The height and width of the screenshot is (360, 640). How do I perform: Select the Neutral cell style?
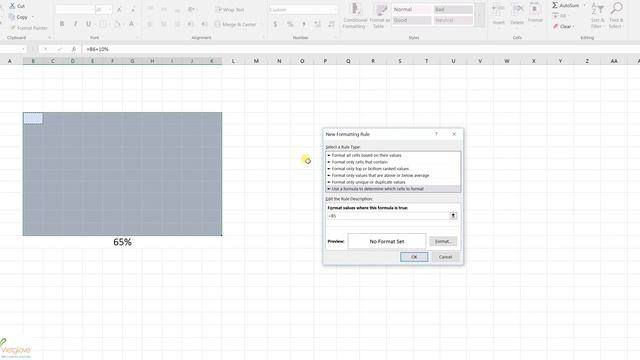click(453, 20)
